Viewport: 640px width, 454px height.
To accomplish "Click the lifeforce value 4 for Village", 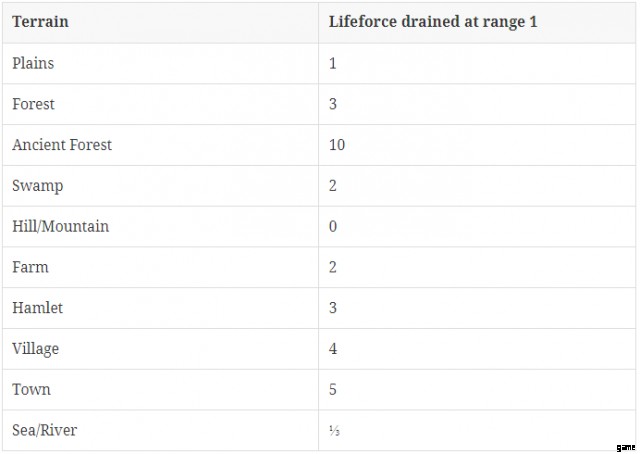I will (x=333, y=349).
